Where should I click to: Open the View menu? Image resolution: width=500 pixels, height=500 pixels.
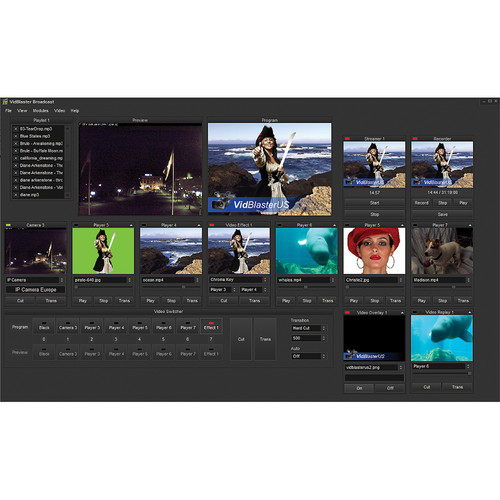point(22,111)
